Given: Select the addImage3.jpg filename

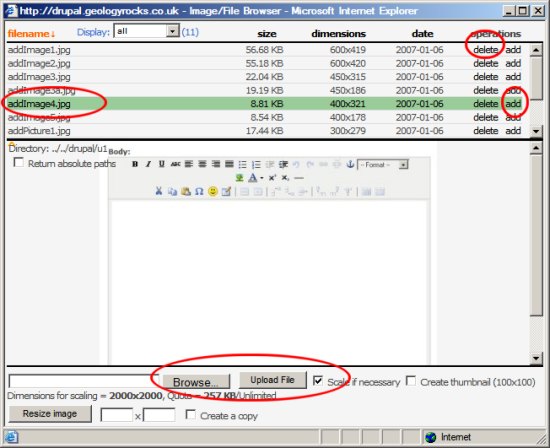Looking at the screenshot, I should (39, 77).
